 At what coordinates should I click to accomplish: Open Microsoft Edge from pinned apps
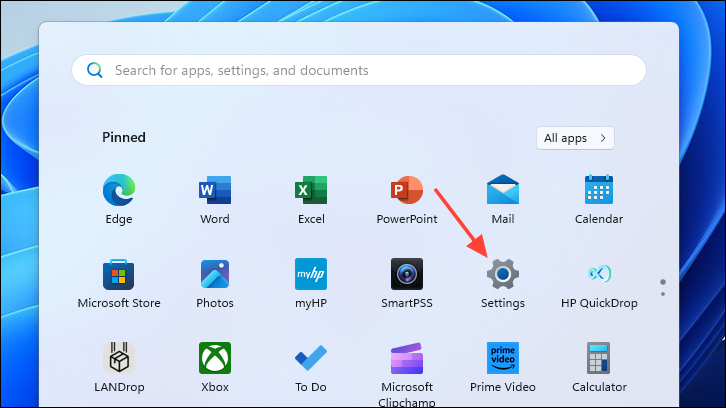point(118,191)
